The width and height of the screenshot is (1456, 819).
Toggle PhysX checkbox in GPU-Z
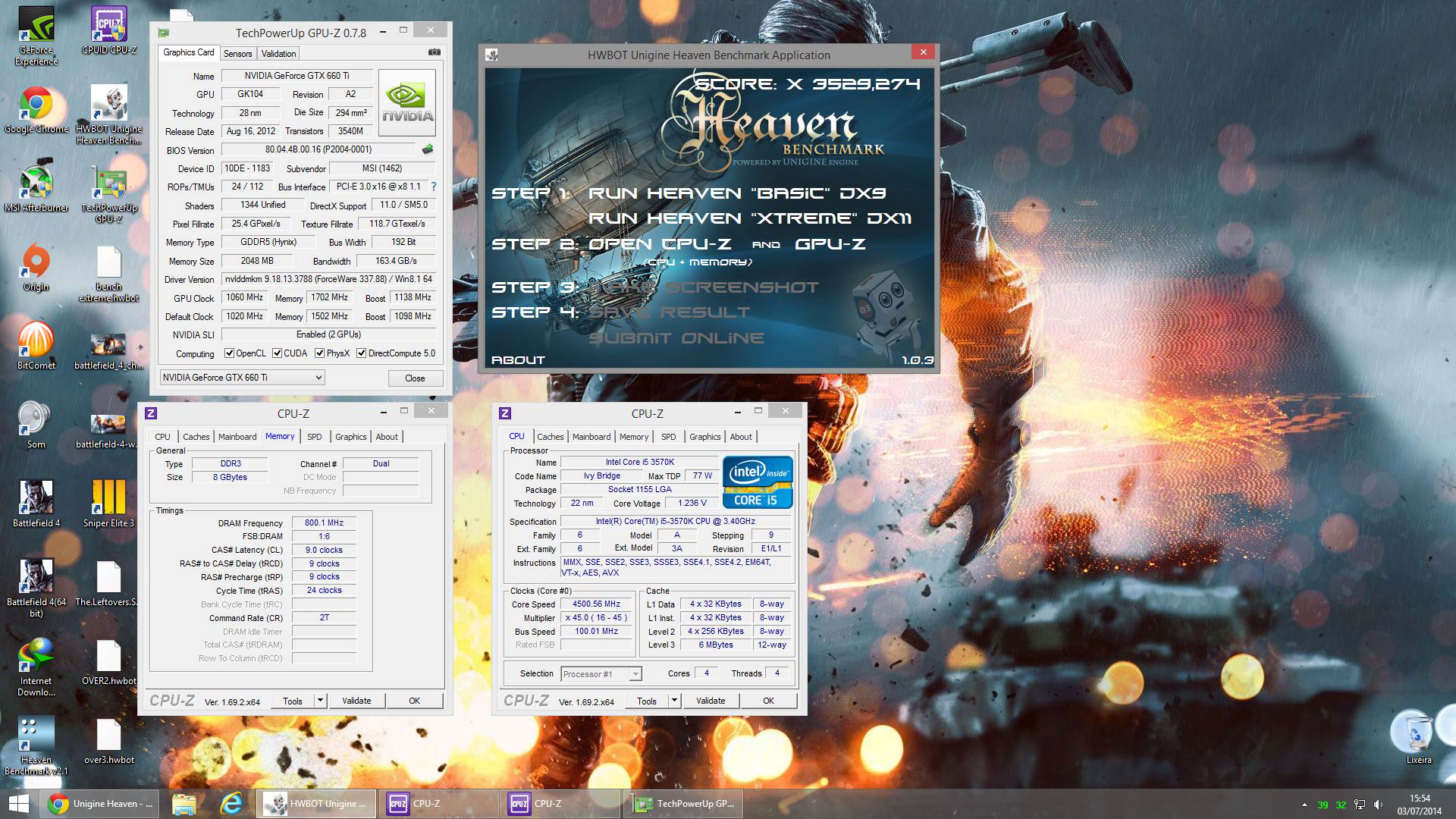(x=320, y=353)
